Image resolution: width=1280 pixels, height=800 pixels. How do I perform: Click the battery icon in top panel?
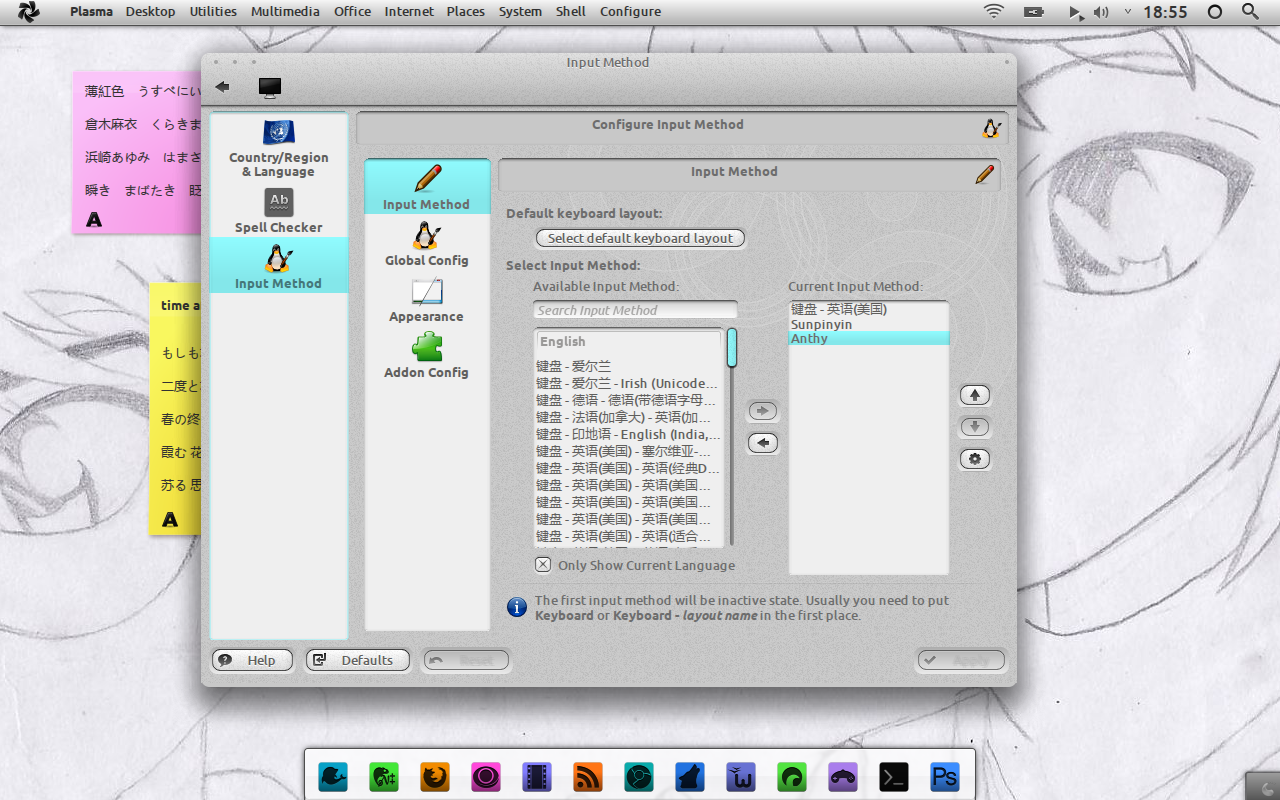coord(1034,12)
